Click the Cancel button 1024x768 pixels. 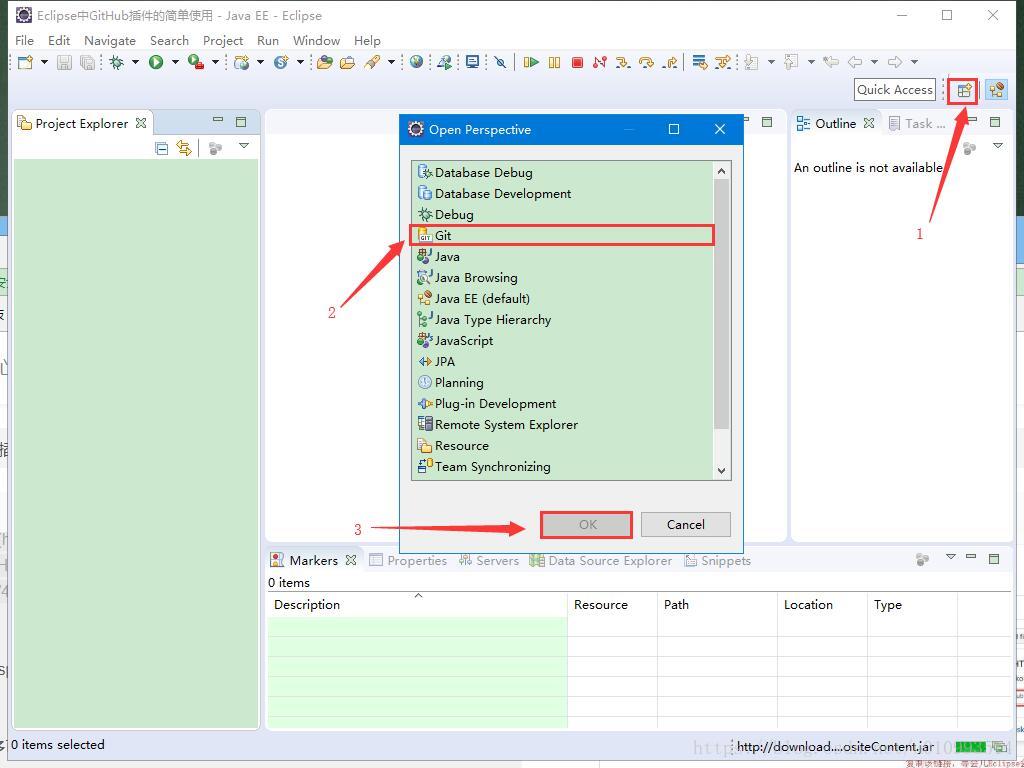click(x=686, y=524)
